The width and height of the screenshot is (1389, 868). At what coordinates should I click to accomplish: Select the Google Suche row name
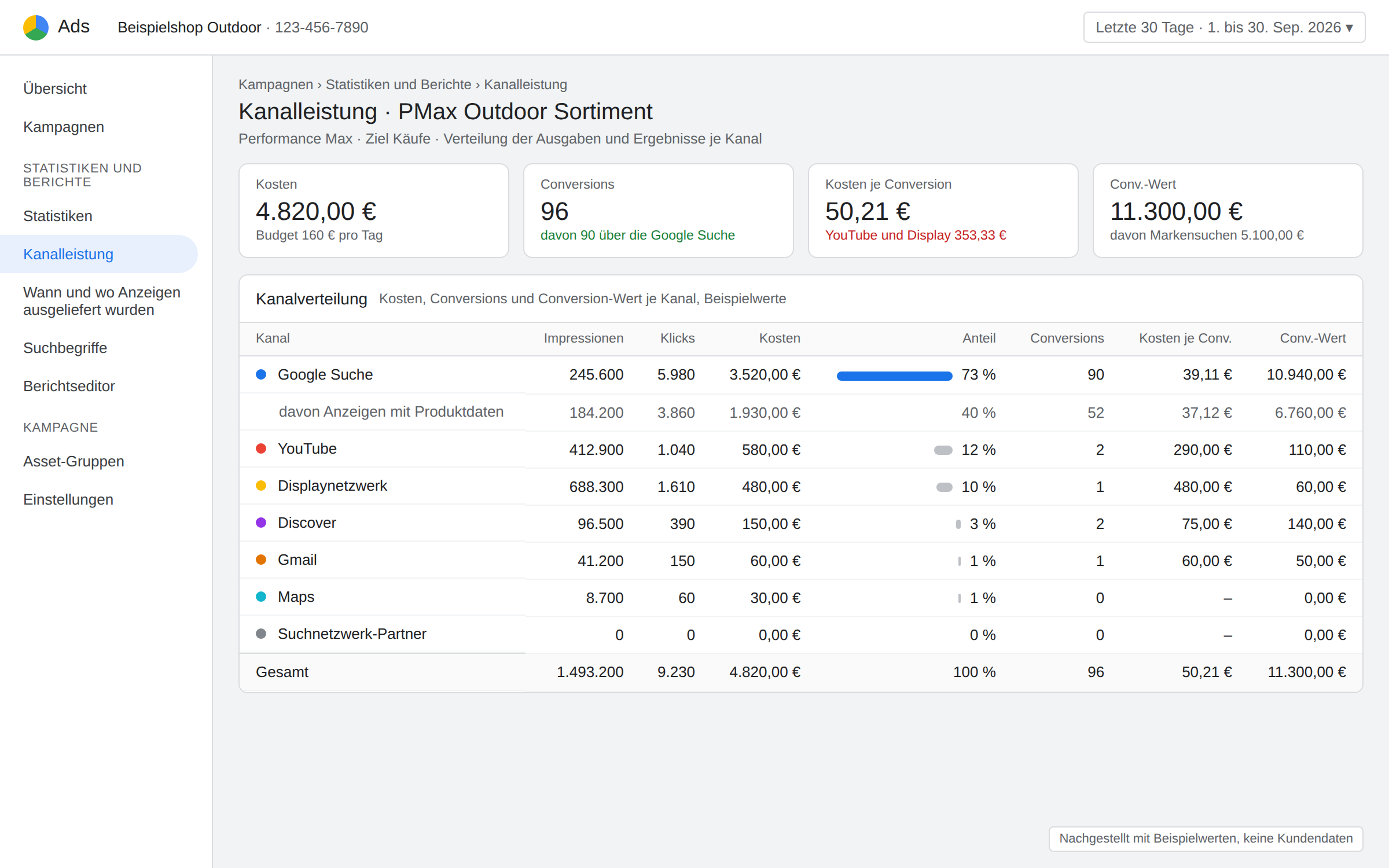point(325,374)
